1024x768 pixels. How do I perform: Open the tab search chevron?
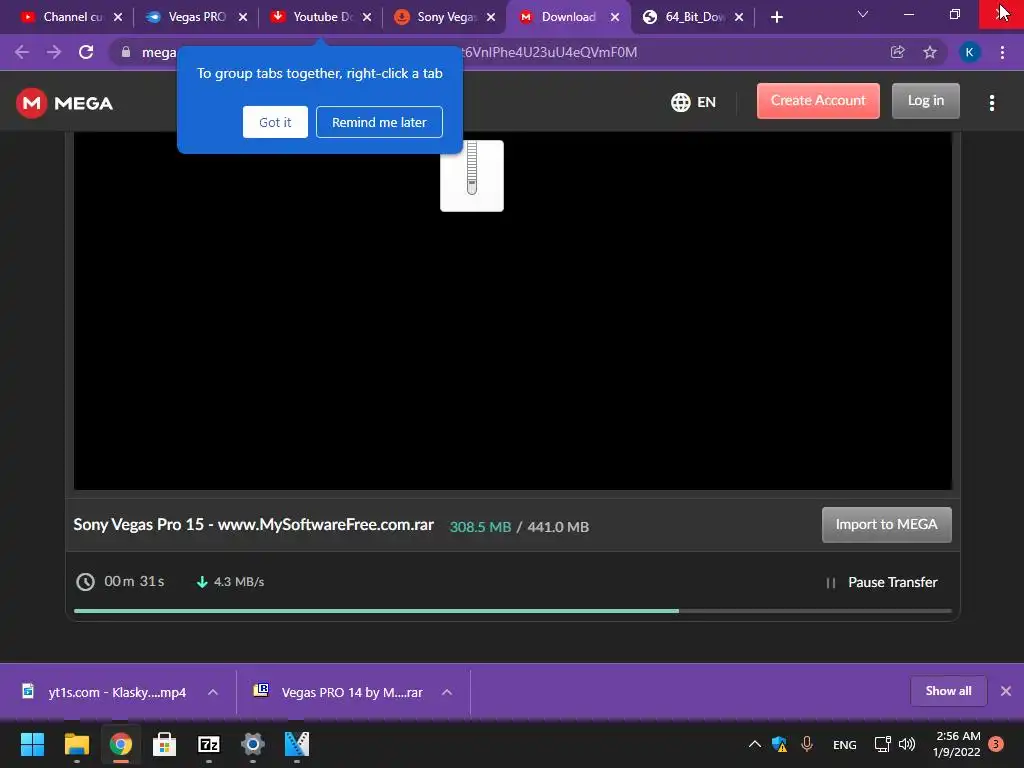(863, 14)
